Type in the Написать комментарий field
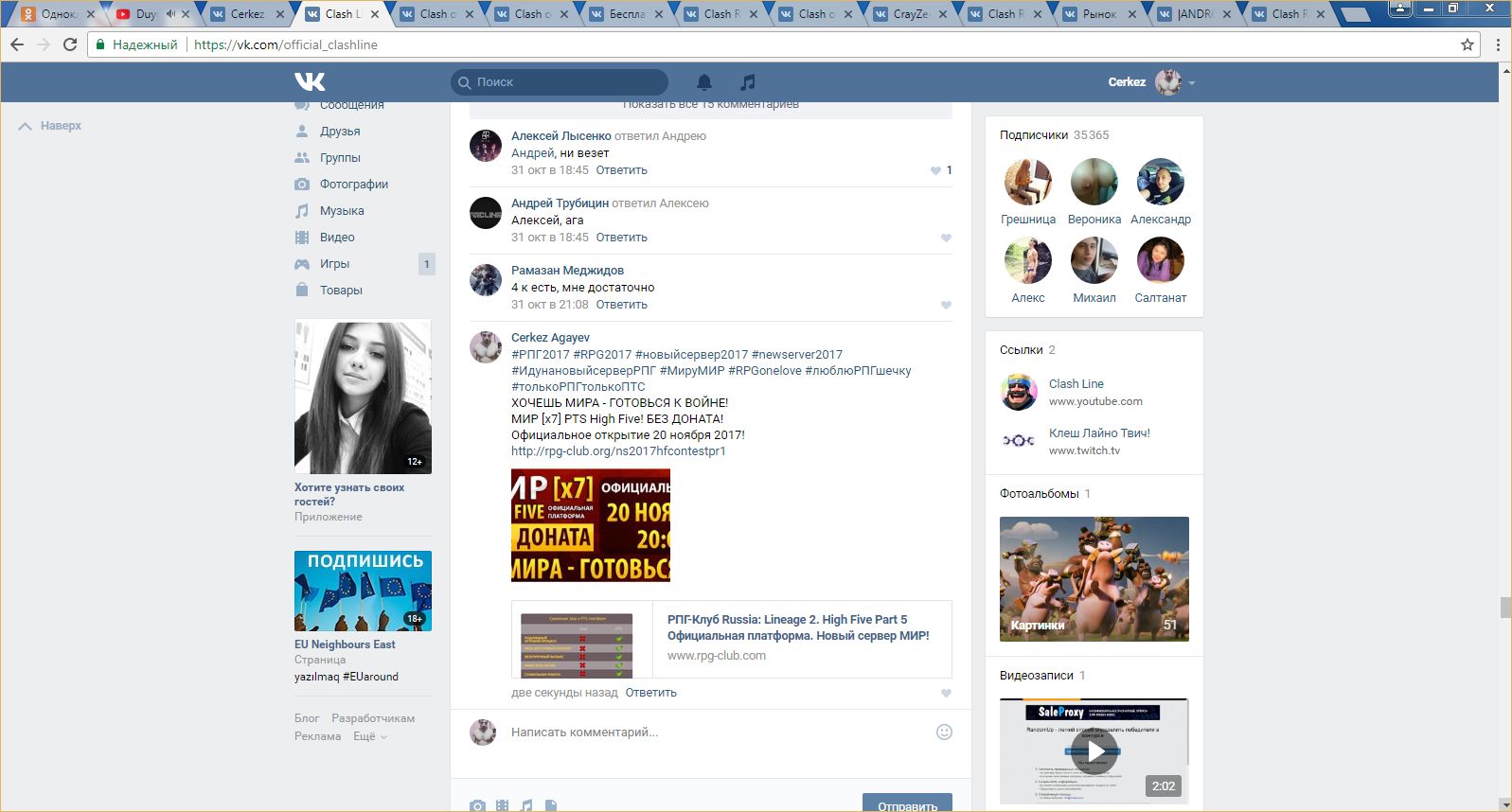Image resolution: width=1512 pixels, height=812 pixels. (x=710, y=732)
